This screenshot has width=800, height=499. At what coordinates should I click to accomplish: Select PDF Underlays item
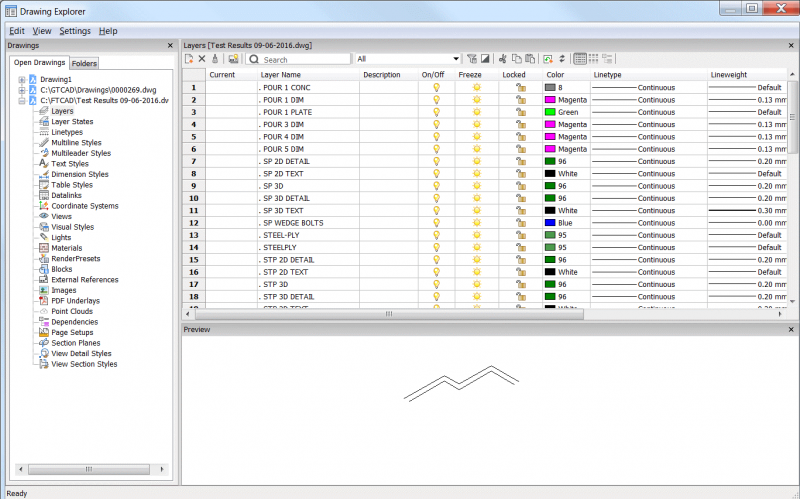pyautogui.click(x=76, y=301)
